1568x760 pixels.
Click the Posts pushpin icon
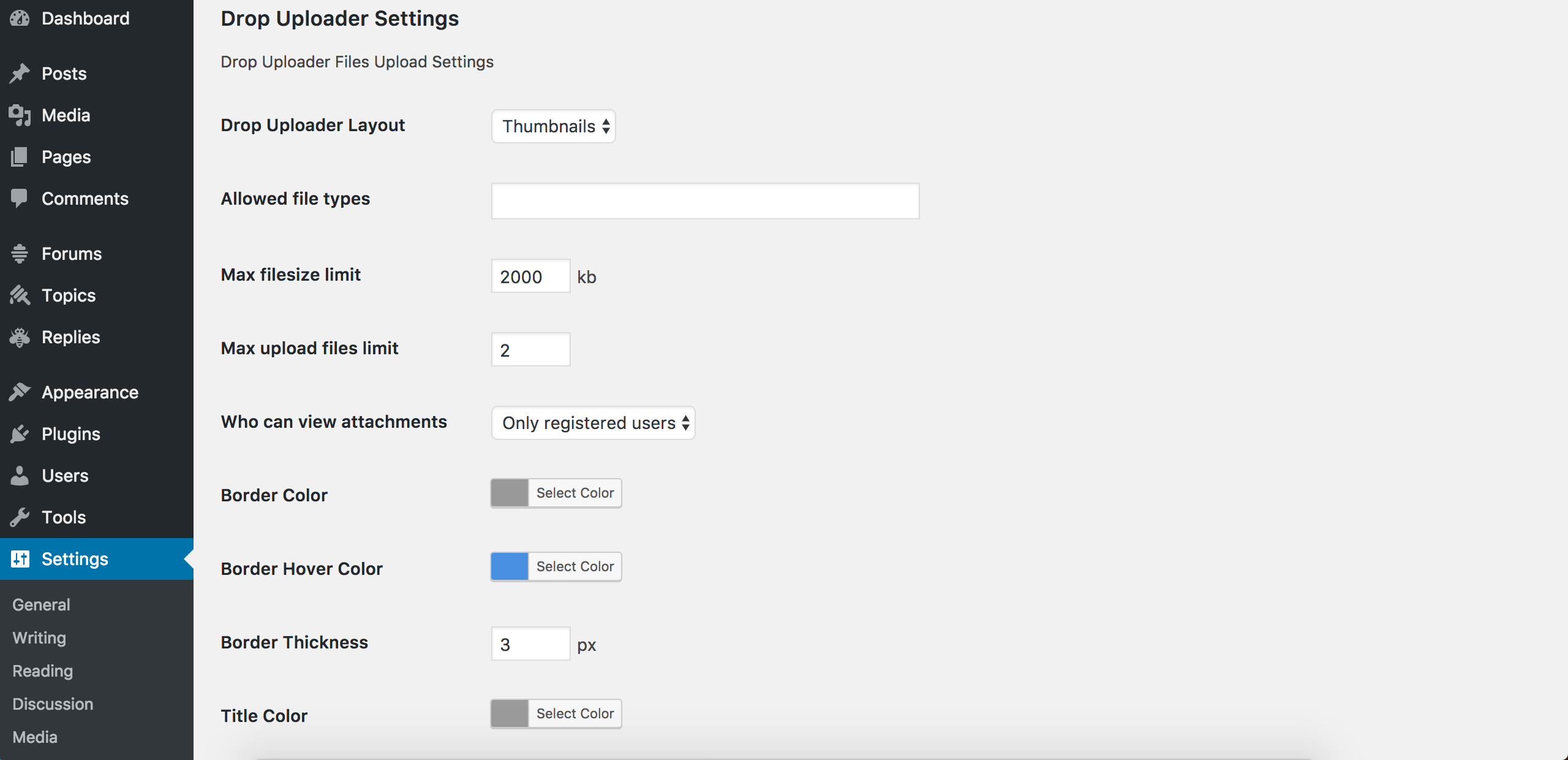(20, 74)
